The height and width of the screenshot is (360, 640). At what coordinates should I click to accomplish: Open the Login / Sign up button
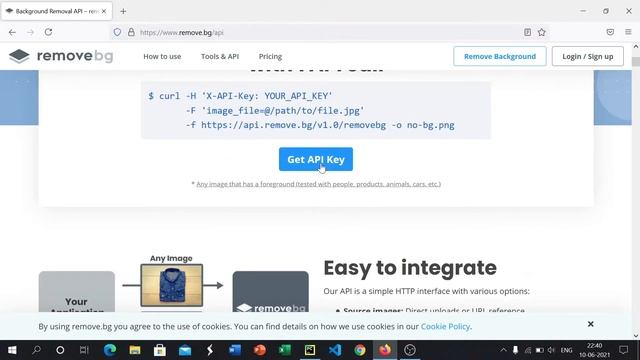pyautogui.click(x=588, y=56)
